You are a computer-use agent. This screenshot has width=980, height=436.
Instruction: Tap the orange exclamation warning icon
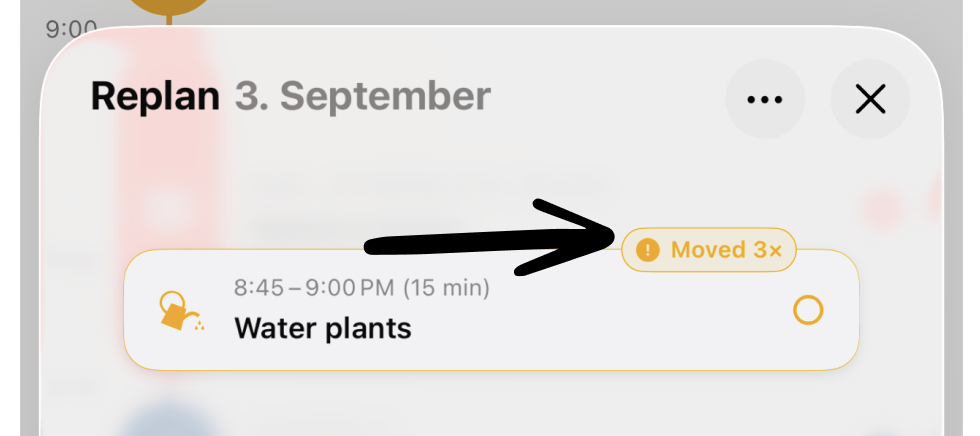tap(648, 250)
